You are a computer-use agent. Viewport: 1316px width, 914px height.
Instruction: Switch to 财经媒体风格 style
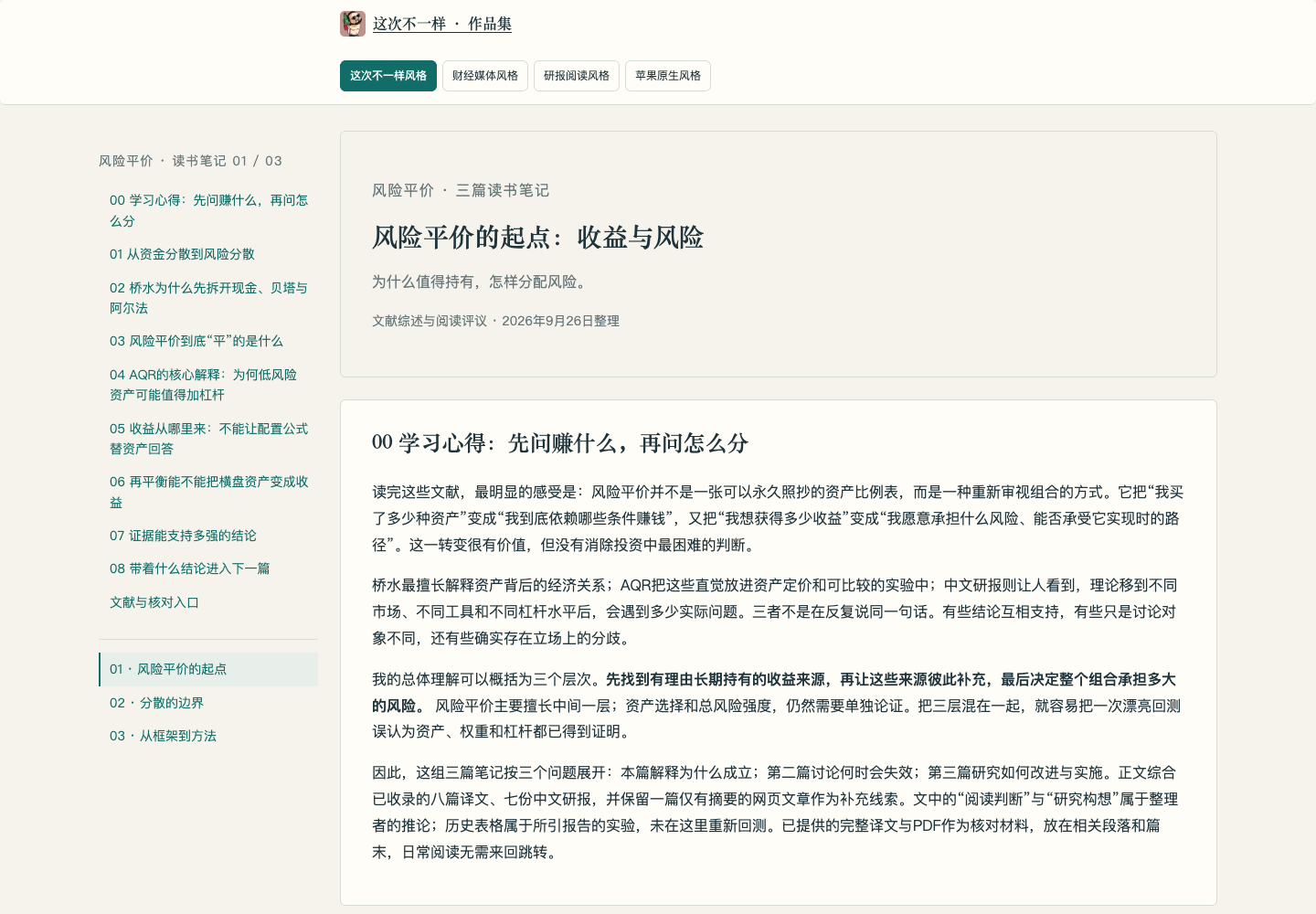point(485,76)
